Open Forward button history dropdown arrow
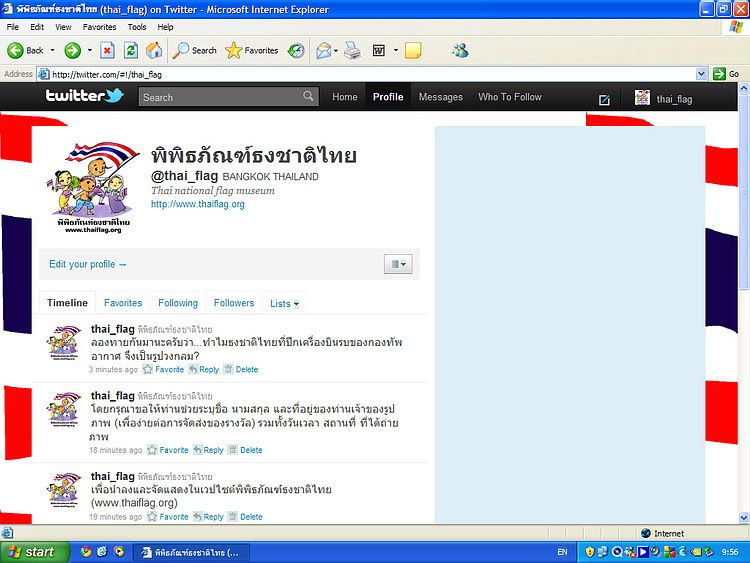The width and height of the screenshot is (750, 563). (89, 50)
